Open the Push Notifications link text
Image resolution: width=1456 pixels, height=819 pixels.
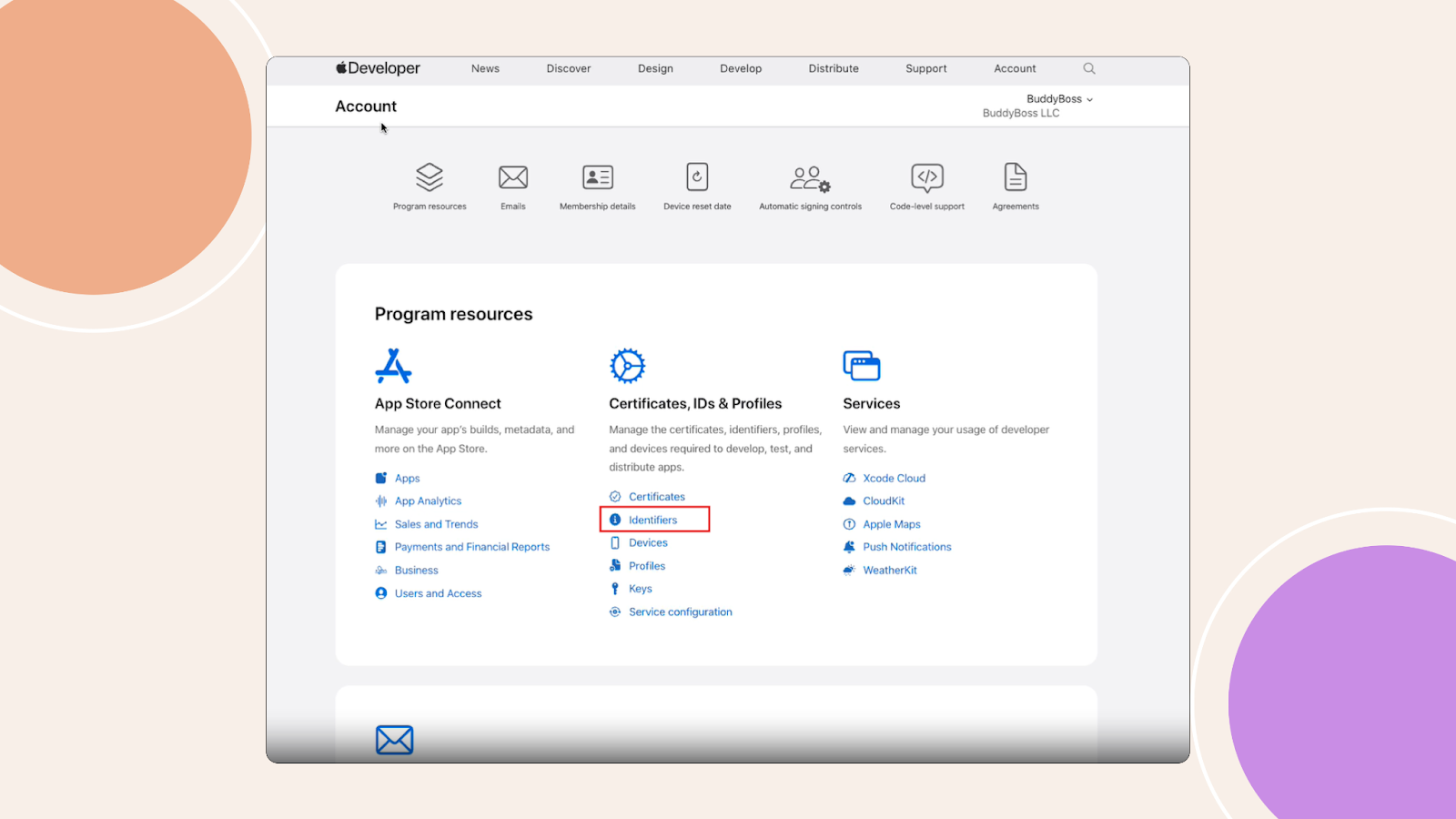point(907,547)
